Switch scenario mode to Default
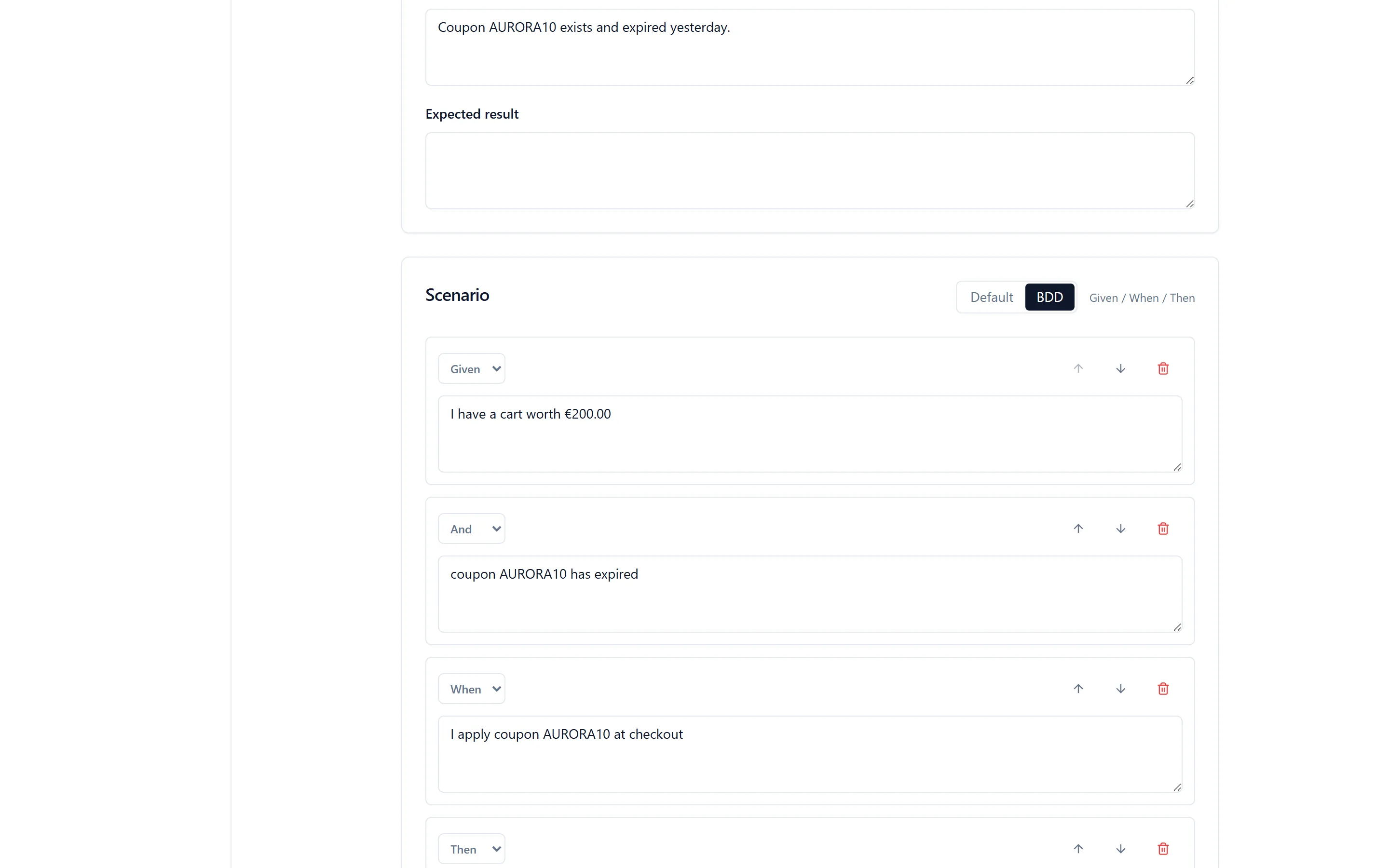Screen dimensions: 1389x868 991,298
